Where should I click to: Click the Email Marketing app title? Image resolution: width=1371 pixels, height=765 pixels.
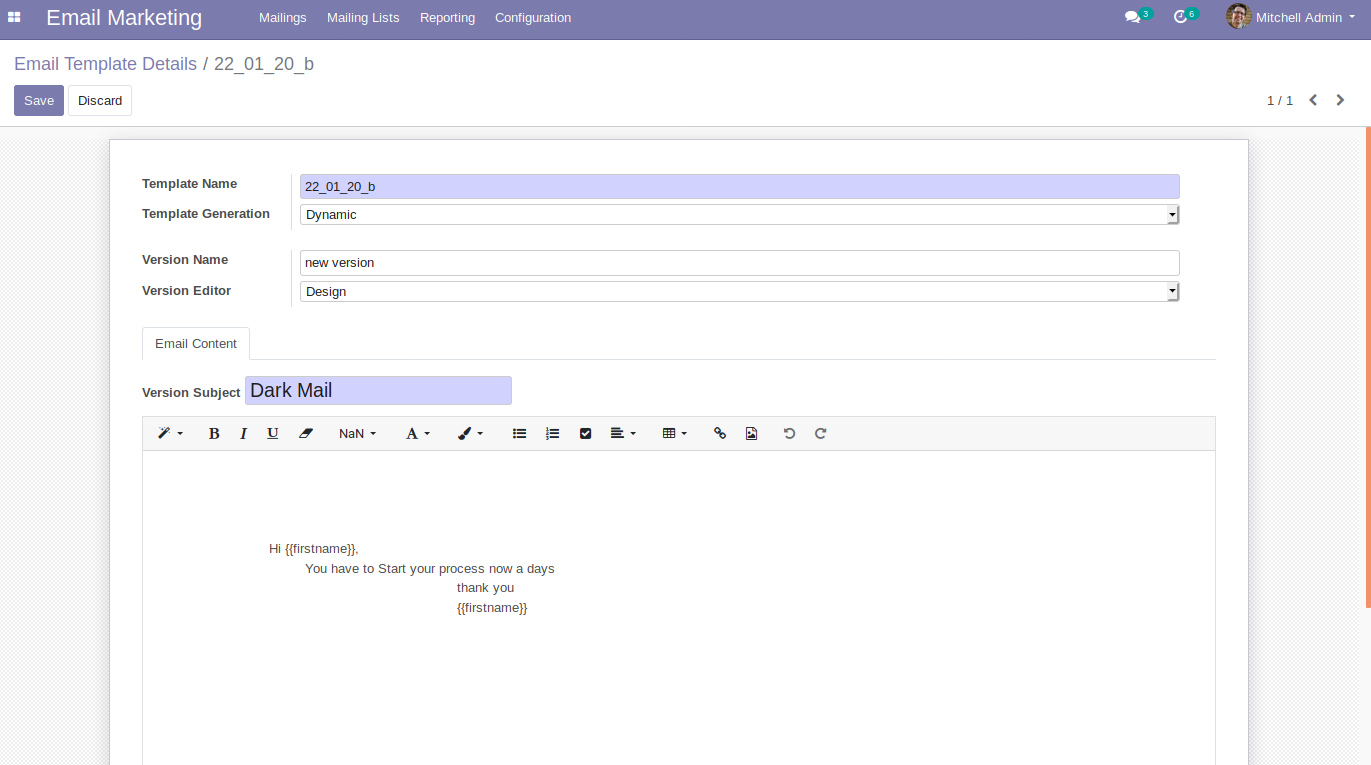tap(124, 18)
